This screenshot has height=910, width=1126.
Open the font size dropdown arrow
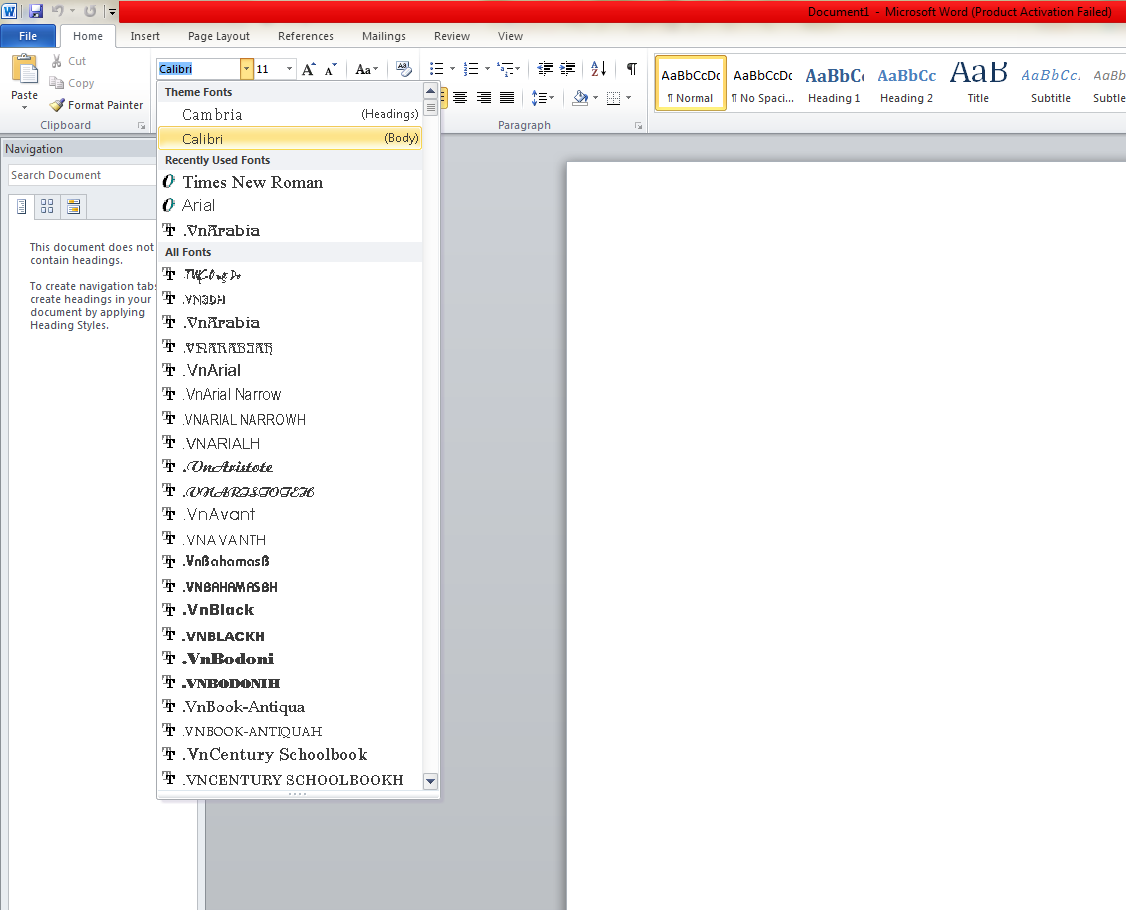click(x=289, y=69)
